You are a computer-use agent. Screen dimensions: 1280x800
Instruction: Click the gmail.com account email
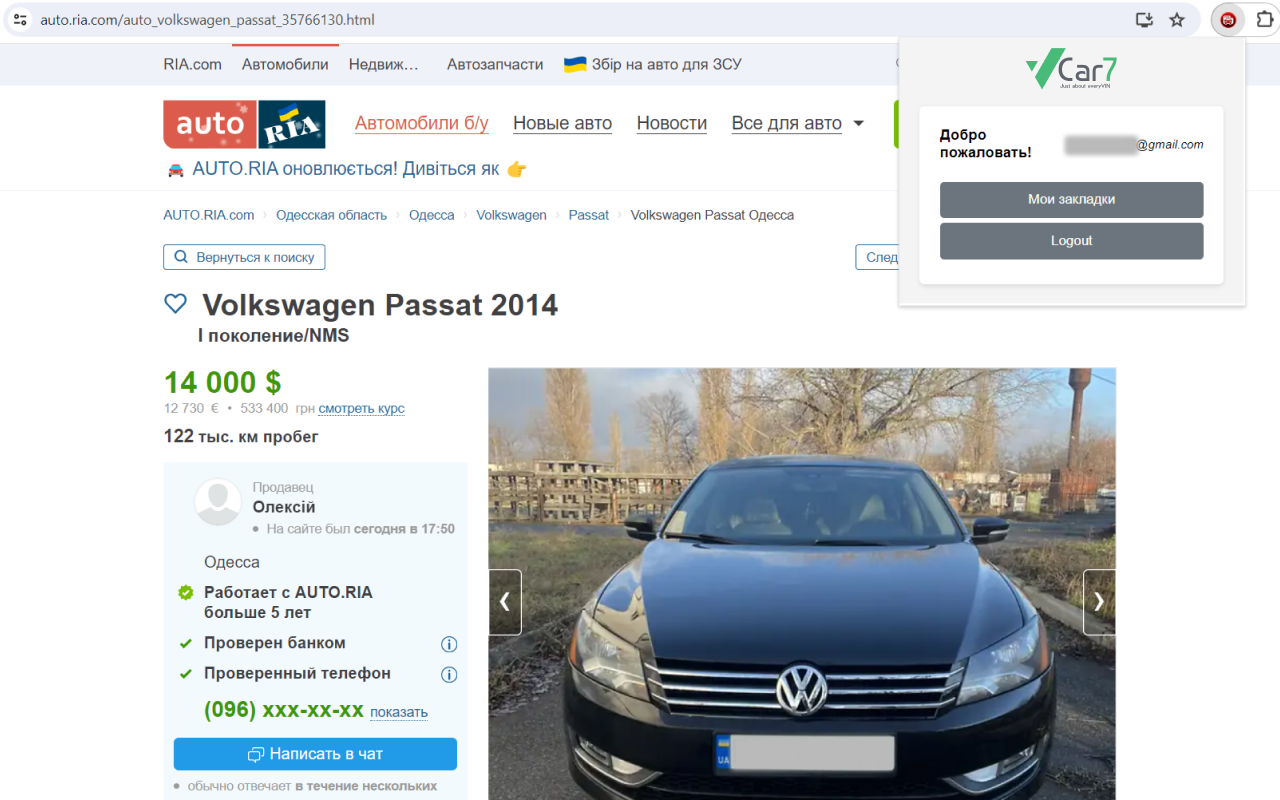(x=1134, y=145)
